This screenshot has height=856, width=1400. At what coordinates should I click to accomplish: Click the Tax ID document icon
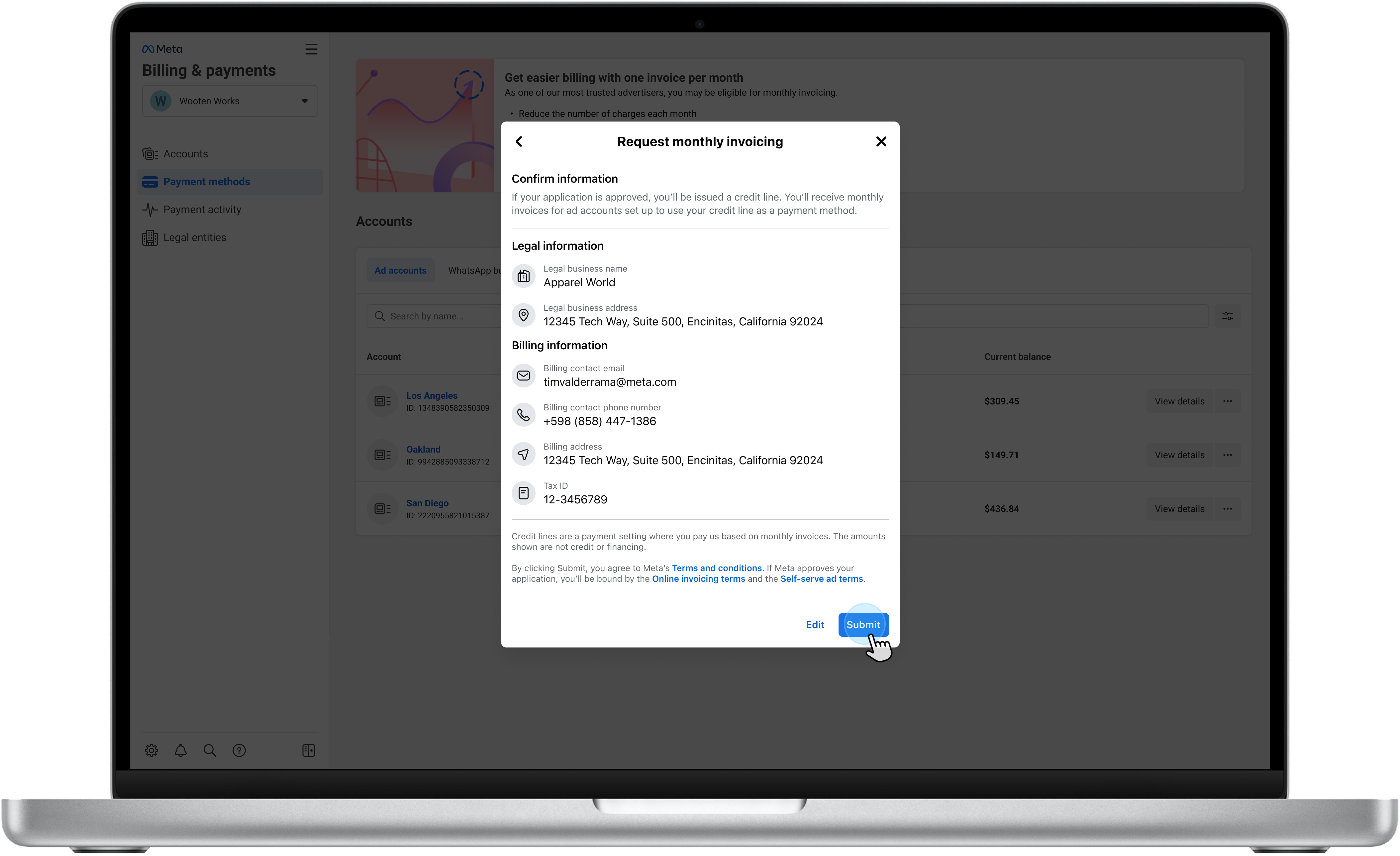[523, 493]
